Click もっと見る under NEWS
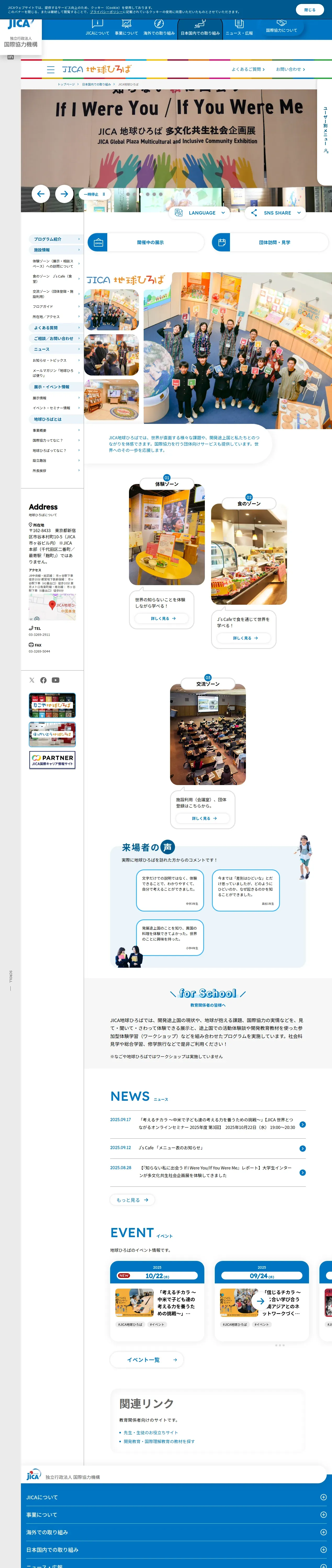 132,1200
